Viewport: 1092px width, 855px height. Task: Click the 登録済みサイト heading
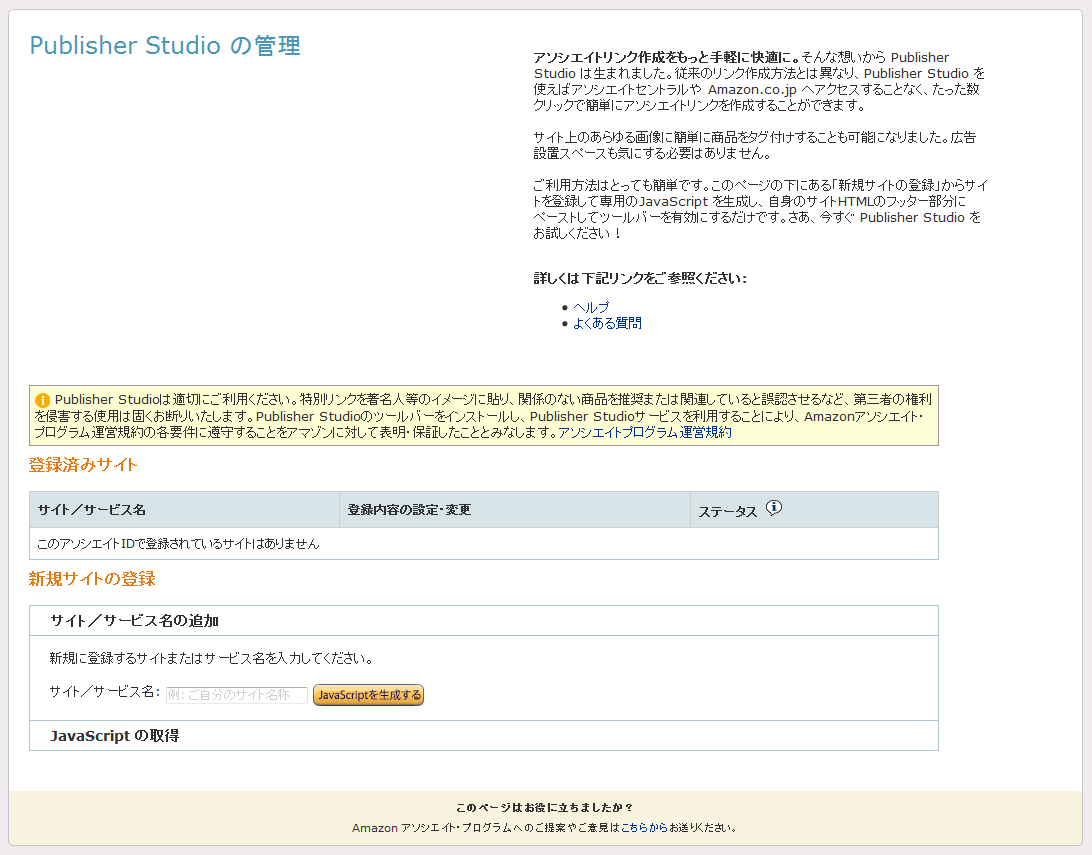click(x=83, y=465)
